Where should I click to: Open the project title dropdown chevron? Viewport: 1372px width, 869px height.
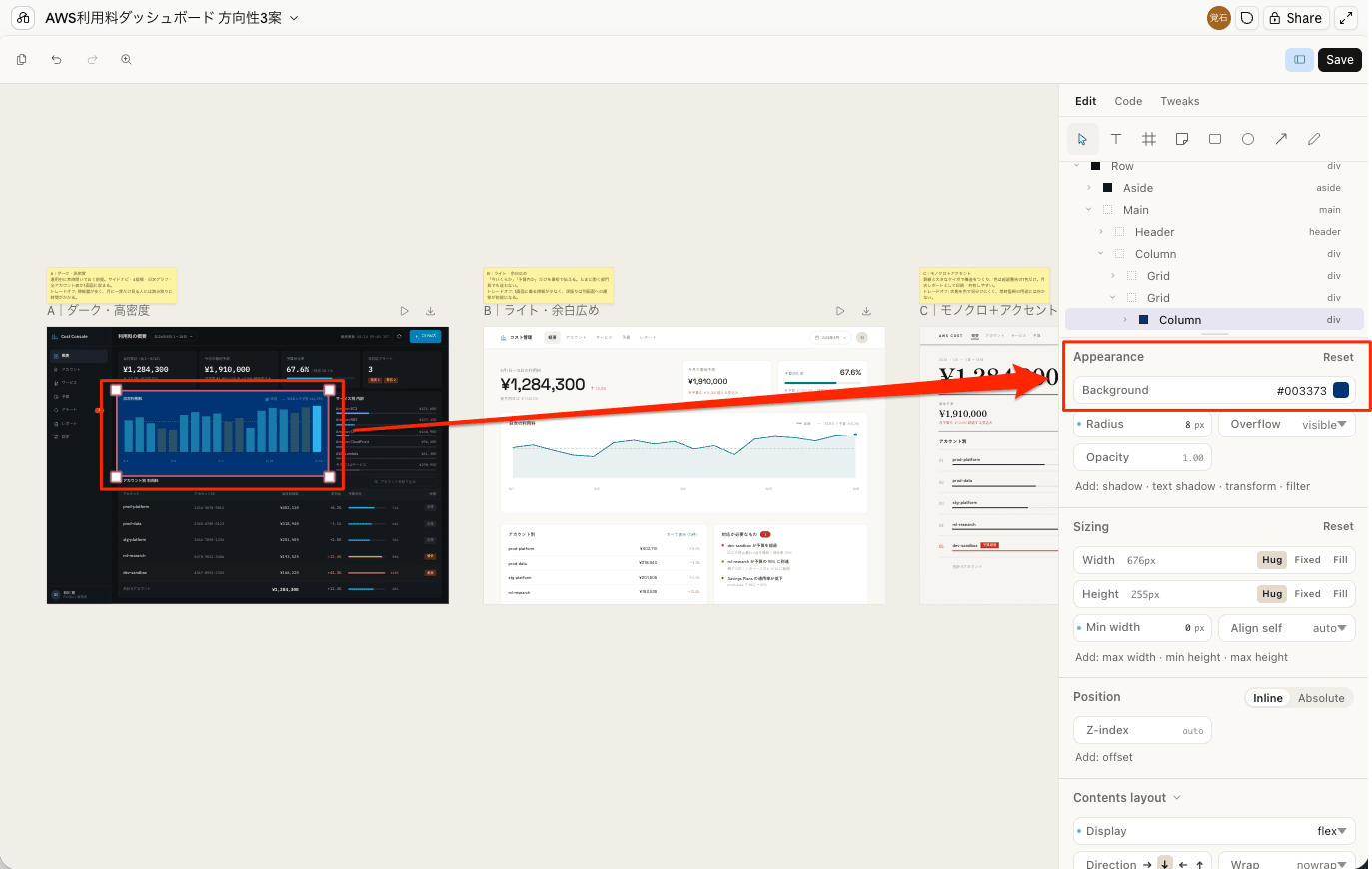[x=294, y=18]
